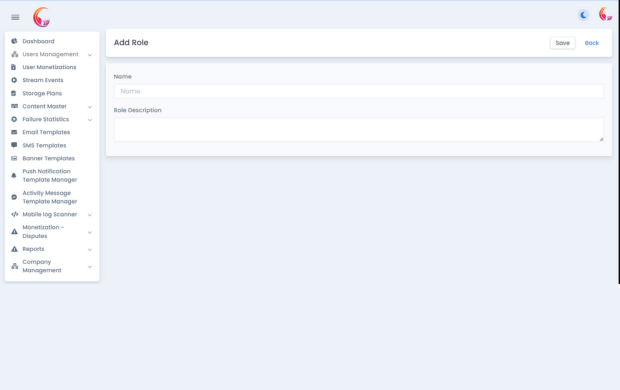
Task: Click the User Monetizations icon
Action: tap(13, 67)
